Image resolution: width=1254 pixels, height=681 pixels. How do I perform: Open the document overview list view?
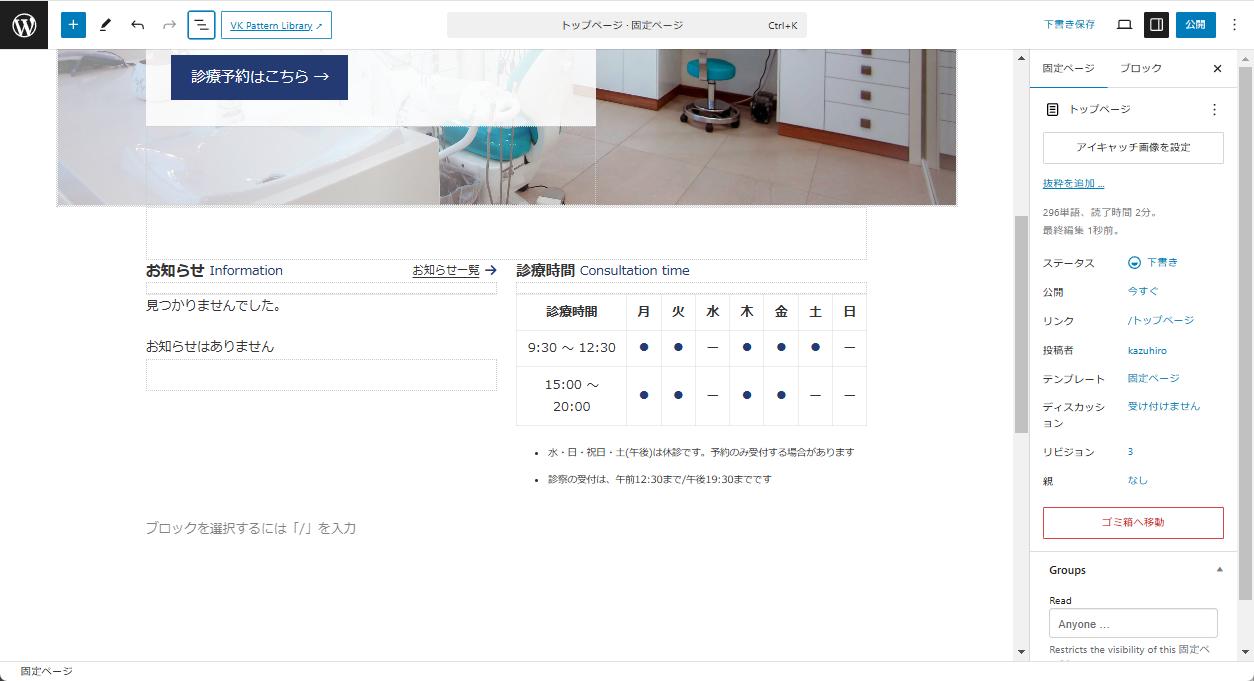pos(201,25)
